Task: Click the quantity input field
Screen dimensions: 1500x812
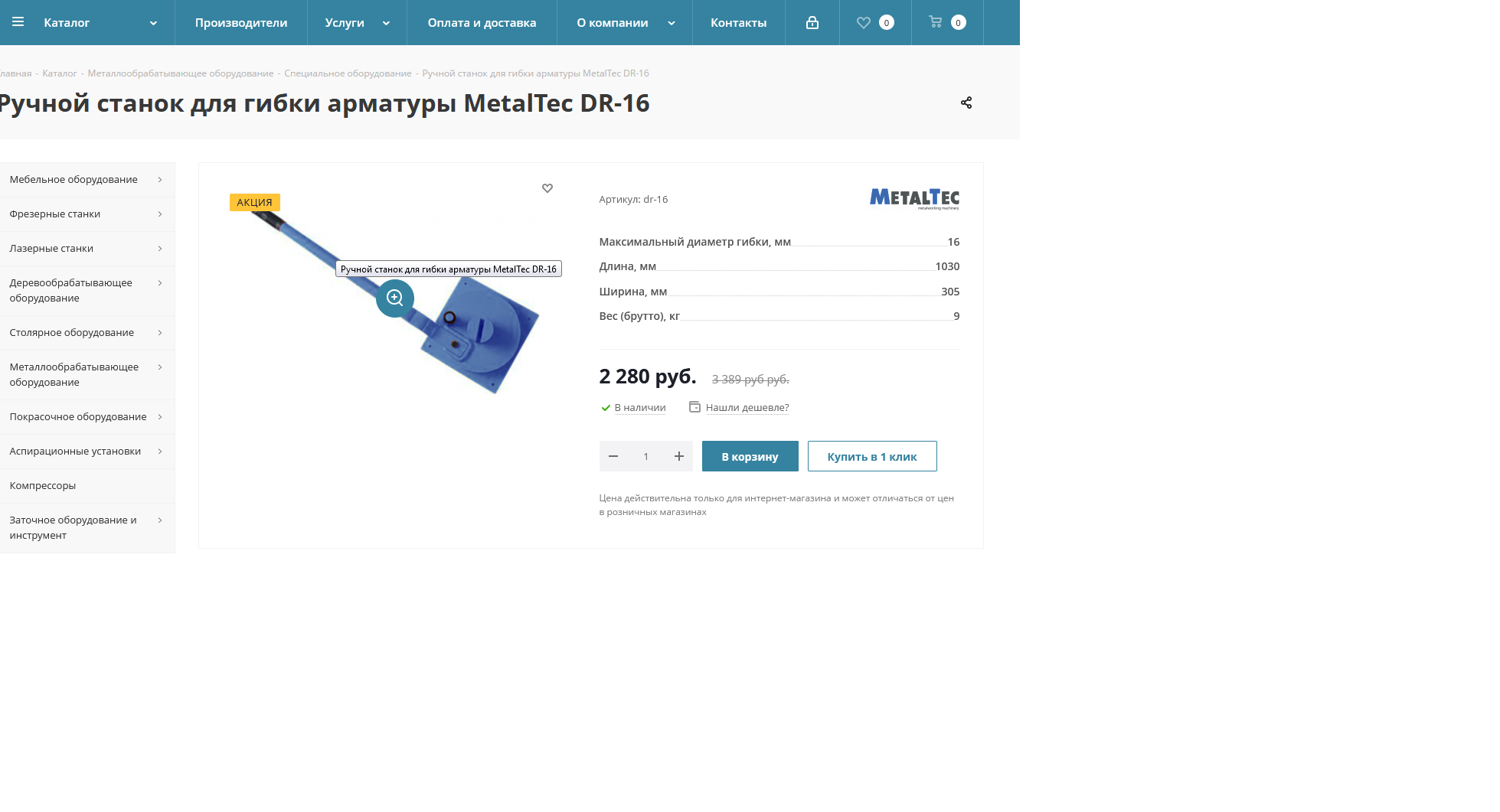Action: tap(646, 456)
